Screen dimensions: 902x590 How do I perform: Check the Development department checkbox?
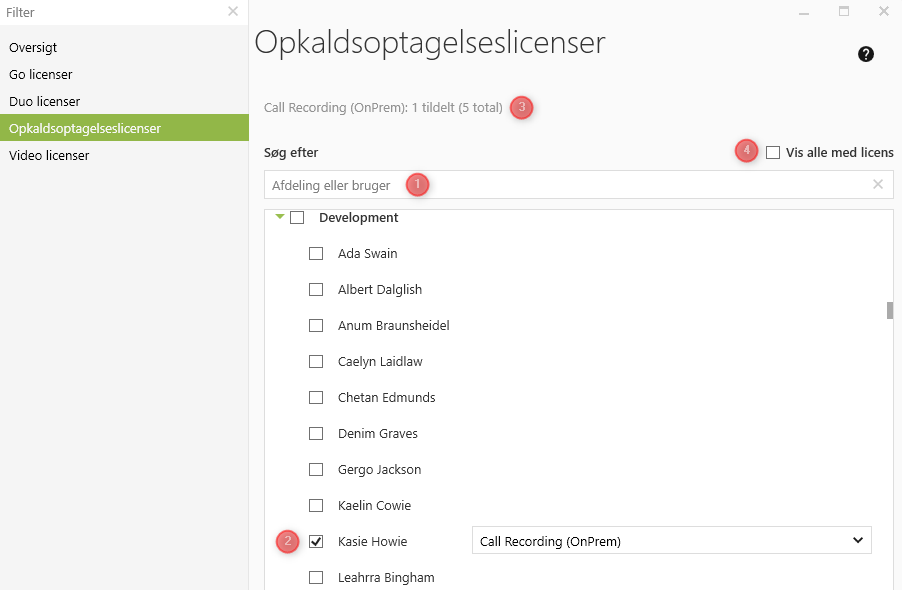[x=297, y=217]
